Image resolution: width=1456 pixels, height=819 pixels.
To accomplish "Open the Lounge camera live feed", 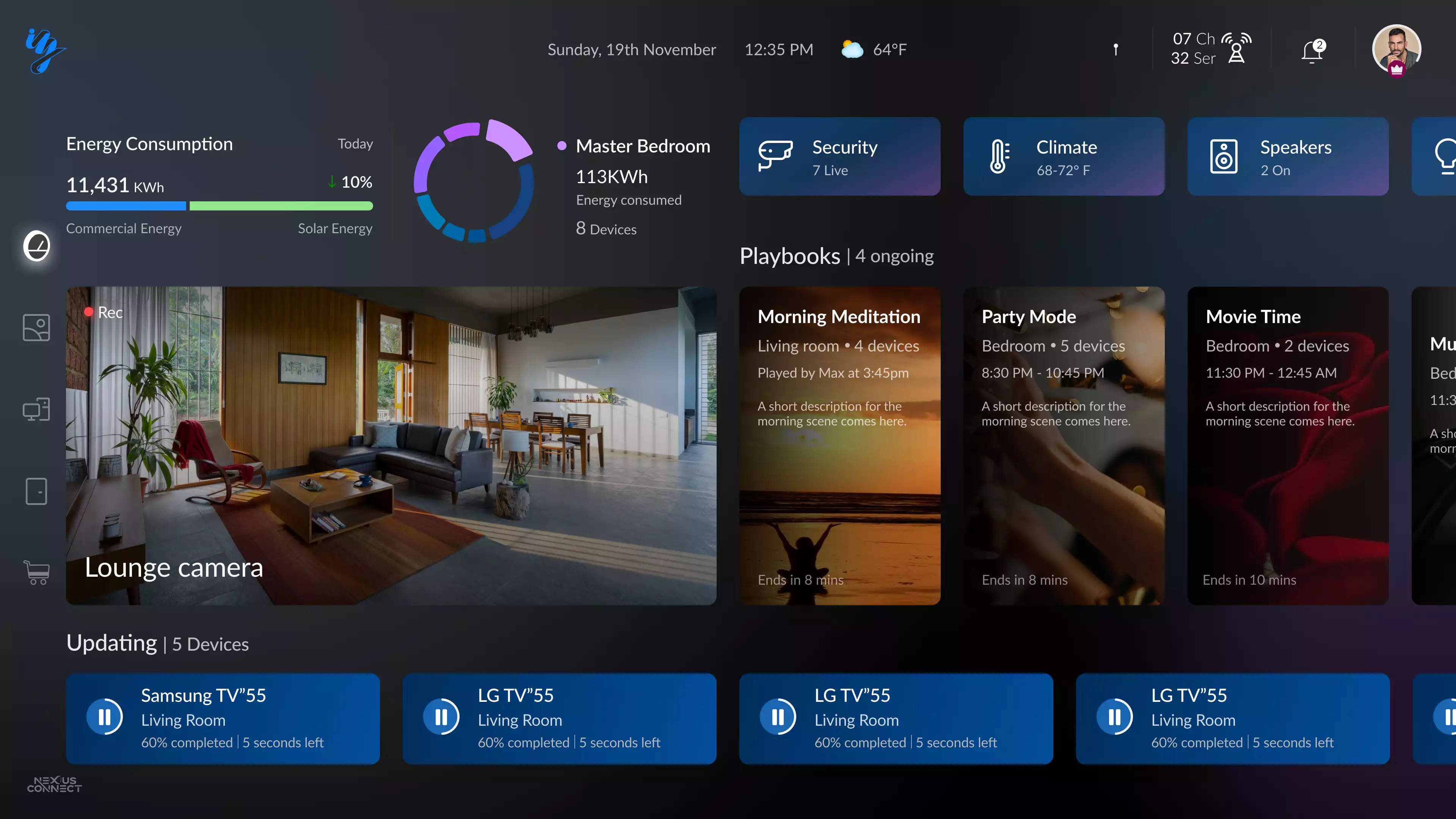I will pyautogui.click(x=391, y=446).
